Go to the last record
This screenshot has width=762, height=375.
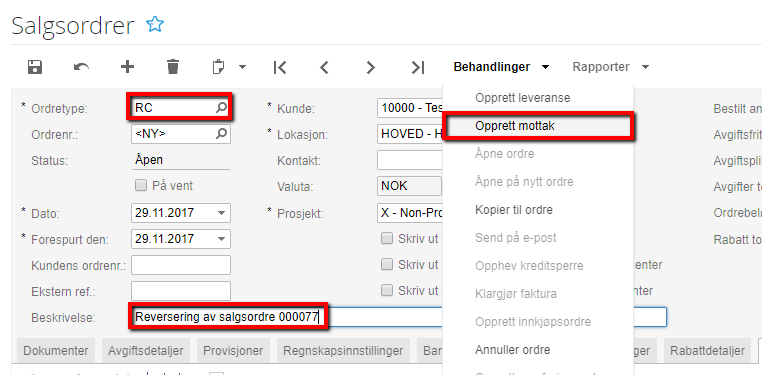(x=418, y=67)
